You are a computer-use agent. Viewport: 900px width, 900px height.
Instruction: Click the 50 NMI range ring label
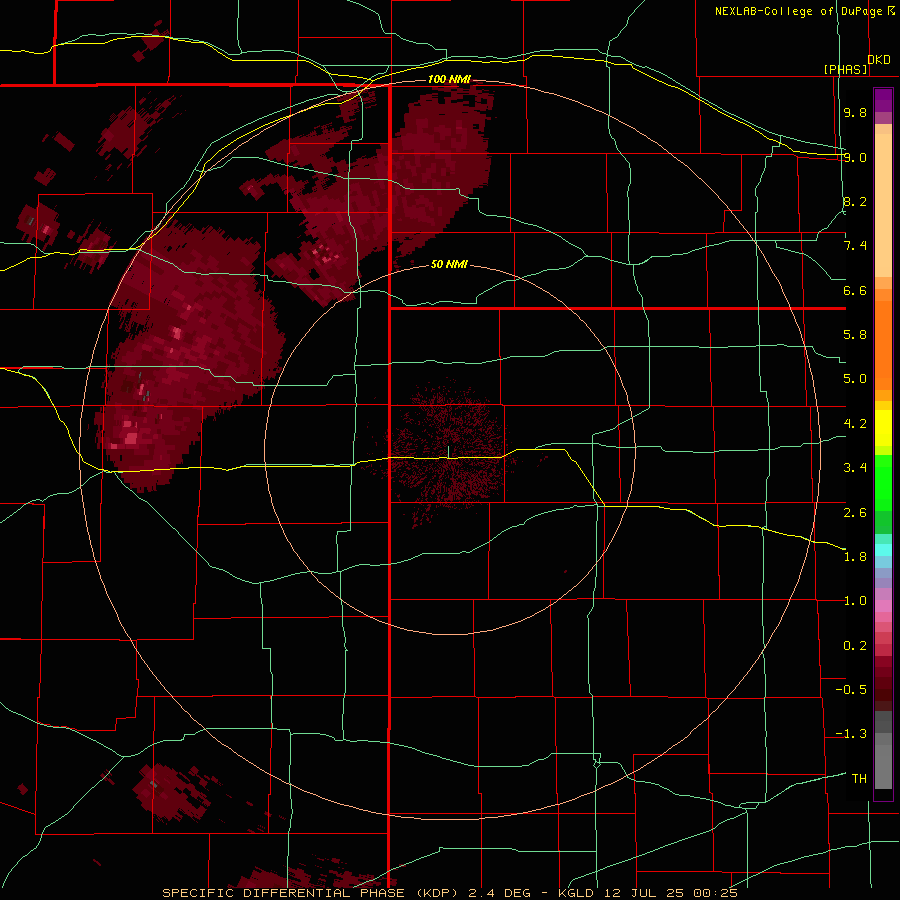coord(449,264)
